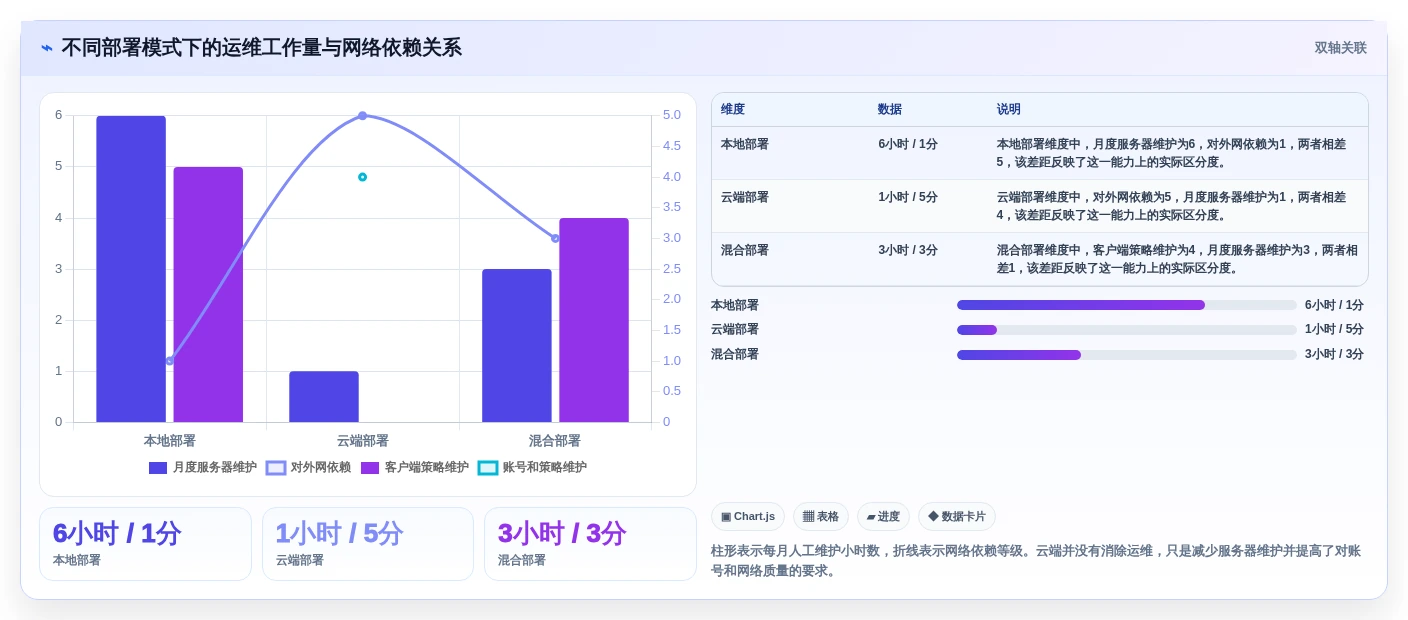Screen dimensions: 1408x620
Task: Click the lightning icon beside the title
Action: (x=47, y=48)
